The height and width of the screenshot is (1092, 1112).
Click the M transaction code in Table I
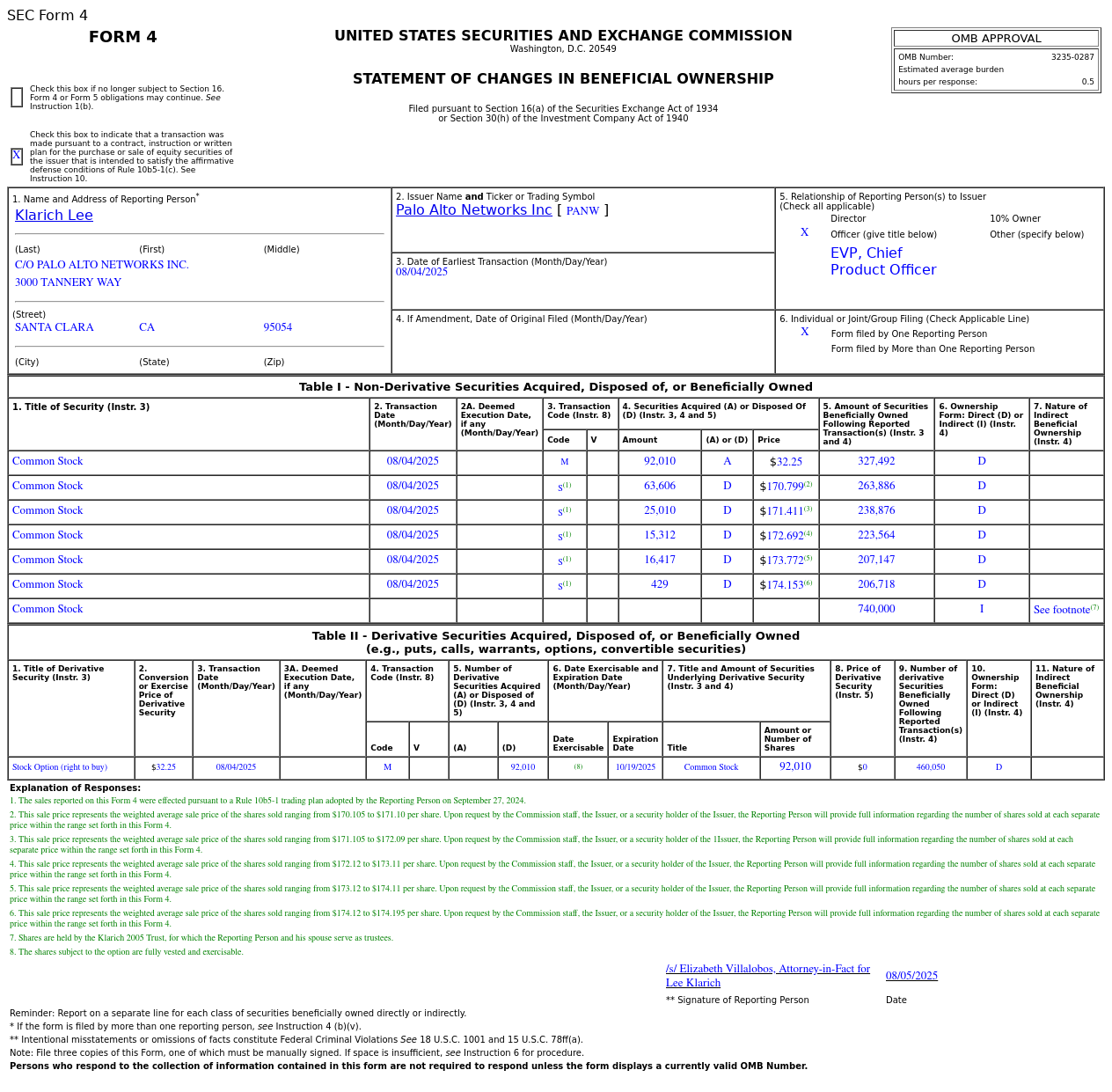(x=564, y=462)
